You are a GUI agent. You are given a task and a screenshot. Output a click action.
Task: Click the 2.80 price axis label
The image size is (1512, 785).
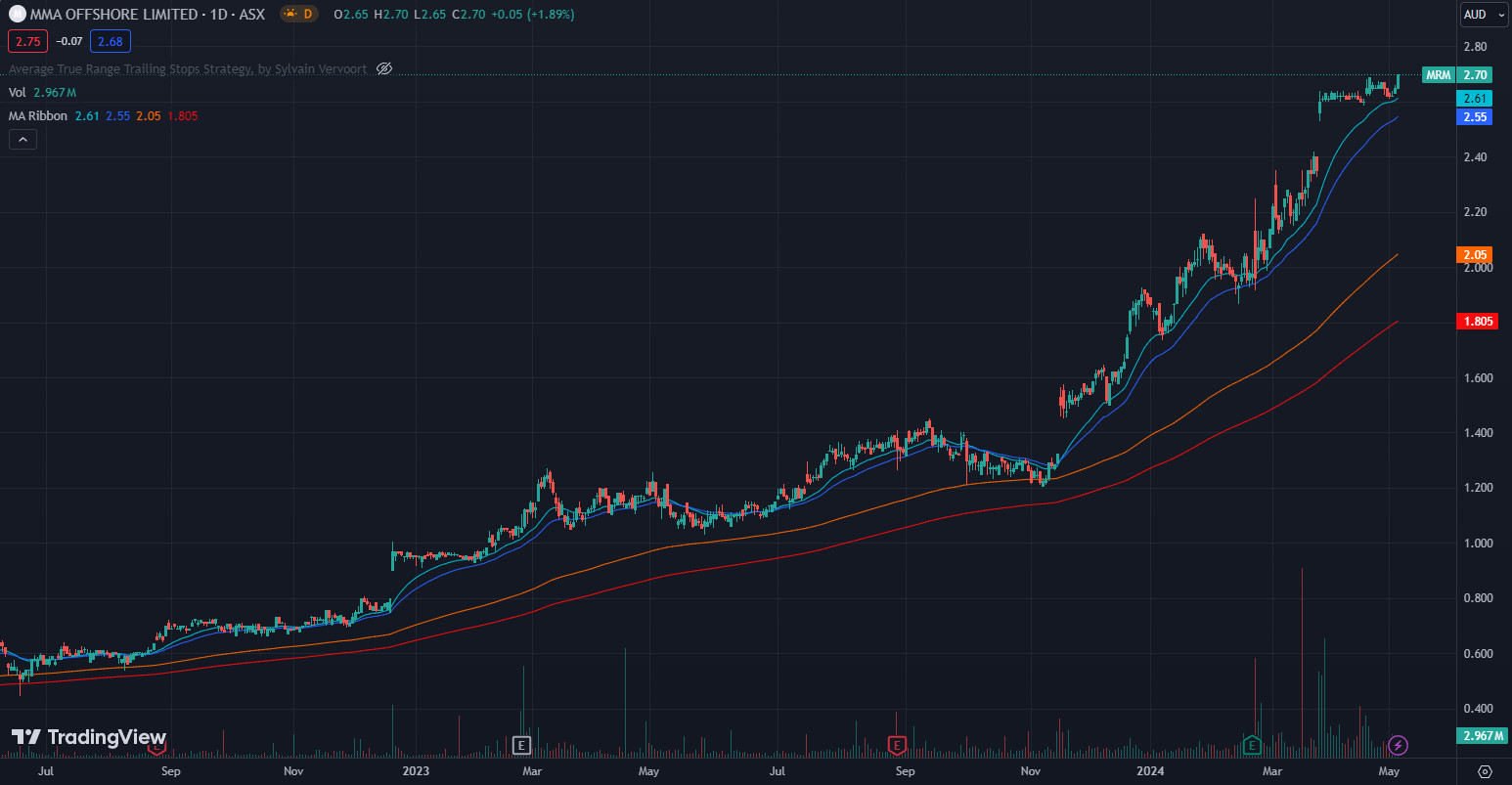(x=1475, y=47)
